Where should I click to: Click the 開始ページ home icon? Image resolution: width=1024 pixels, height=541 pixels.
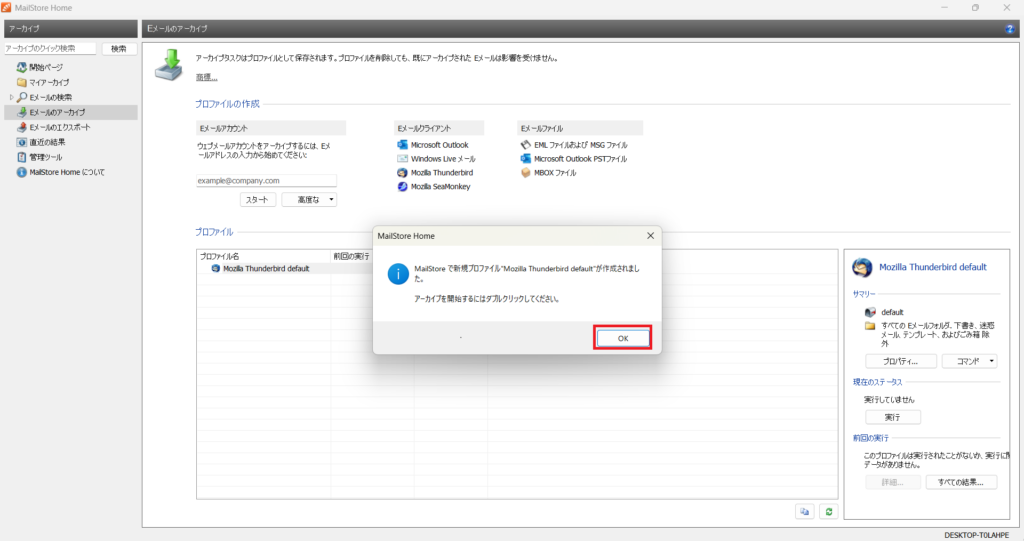tap(22, 67)
